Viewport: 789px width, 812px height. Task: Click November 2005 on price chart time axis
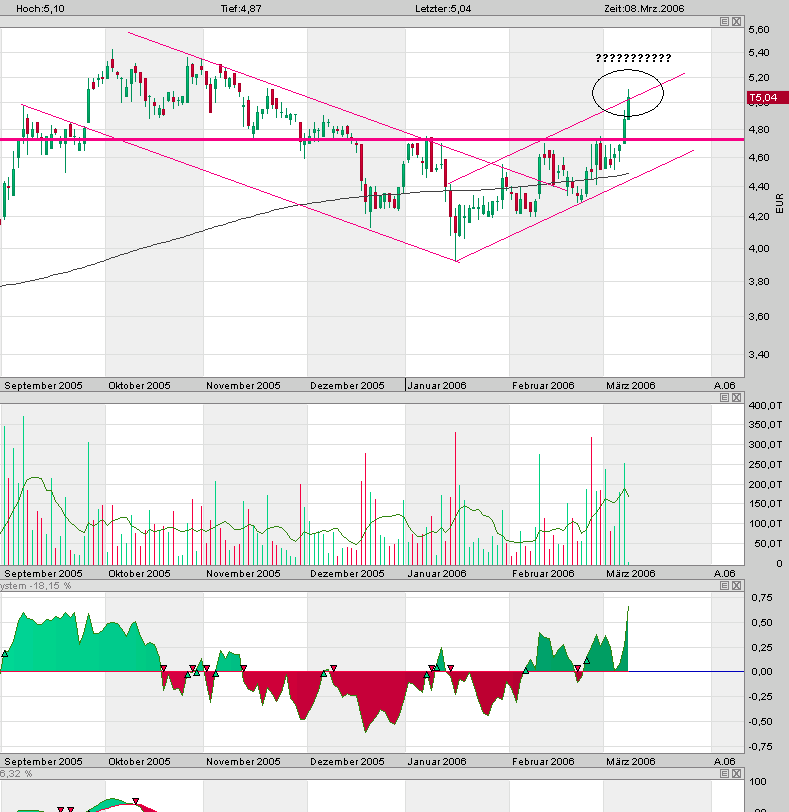(x=243, y=385)
